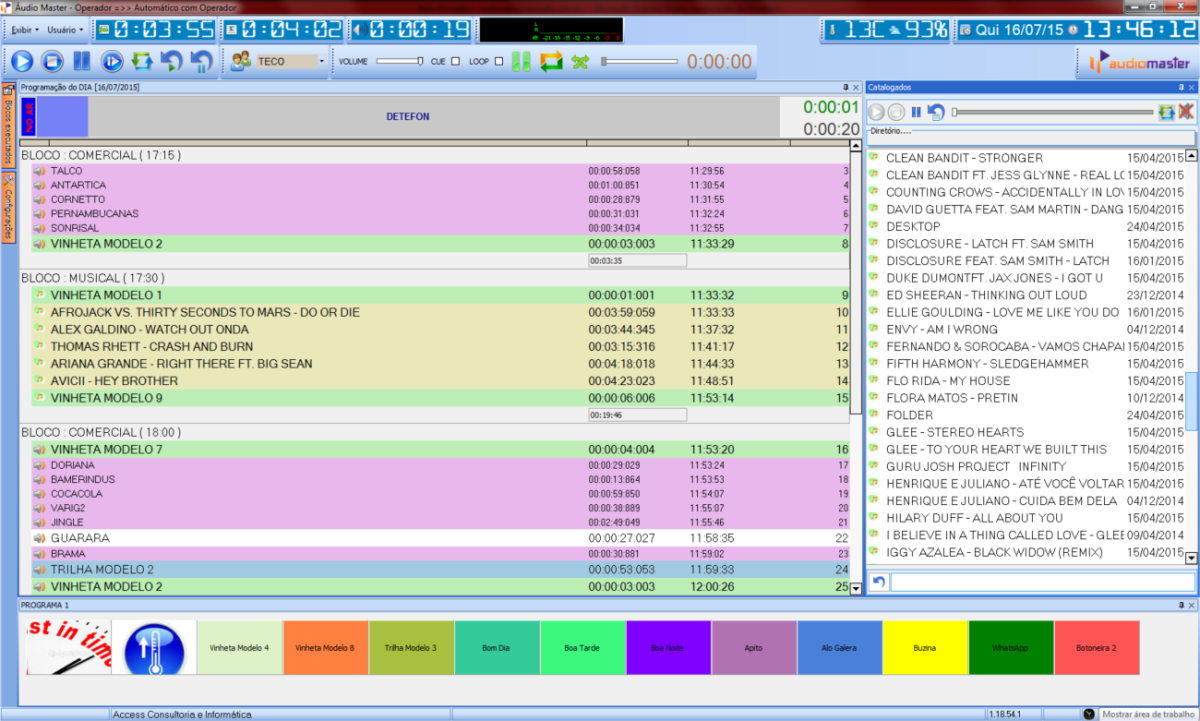Click the green-blue refresh arrows icon in main toolbar
The image size is (1200, 721).
142,62
